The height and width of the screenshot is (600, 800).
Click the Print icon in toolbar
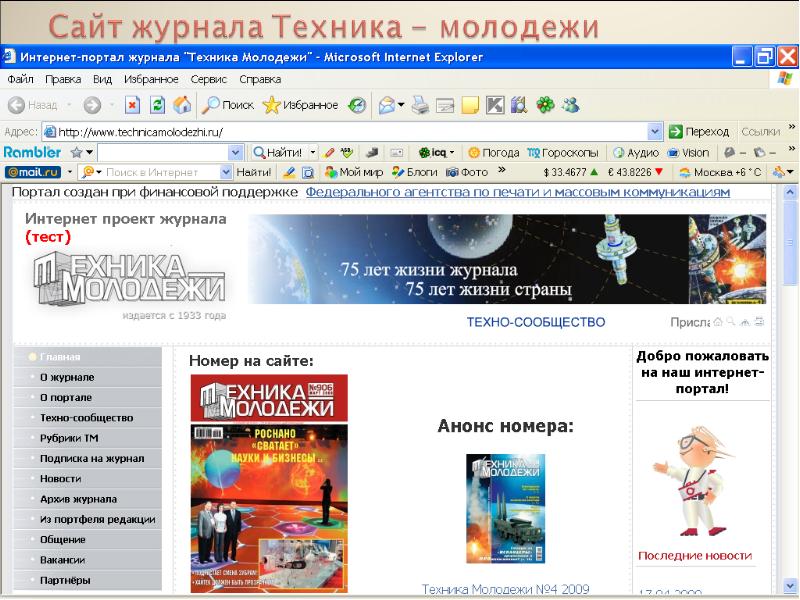[421, 104]
